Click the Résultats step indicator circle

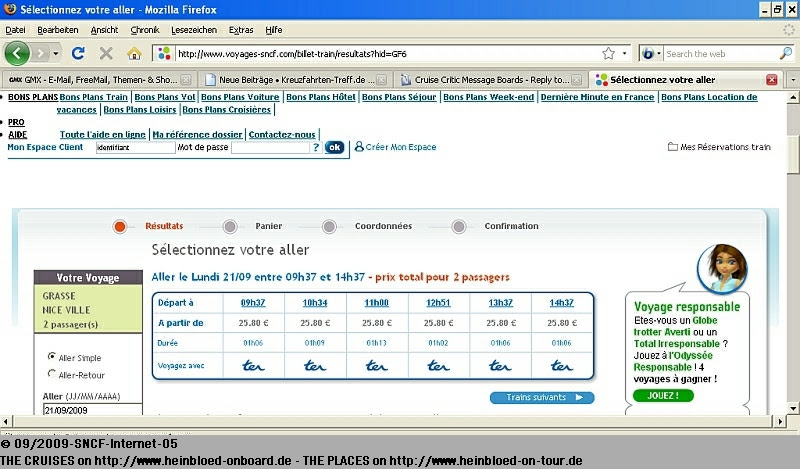(120, 226)
